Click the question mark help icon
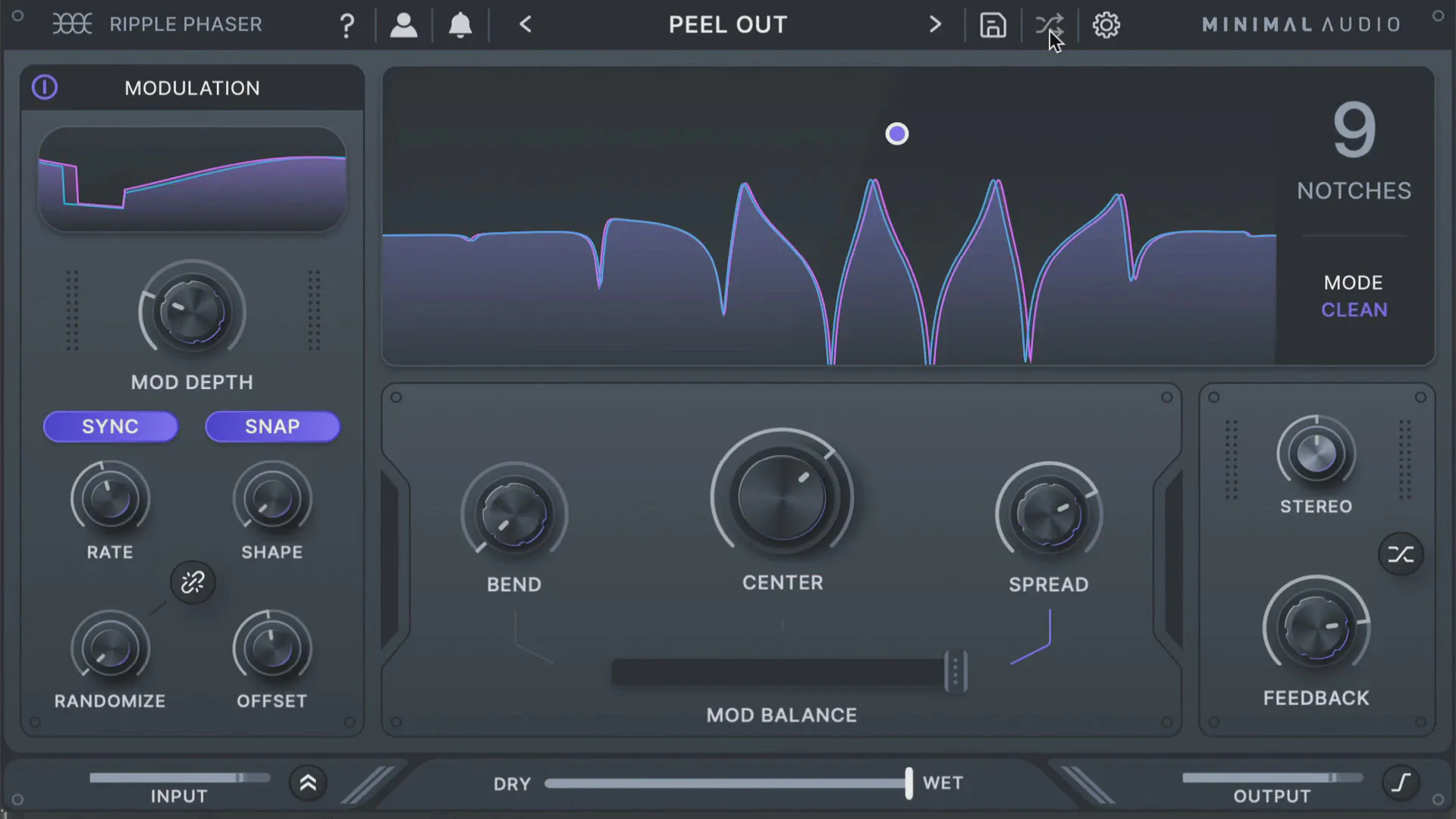 [x=347, y=25]
